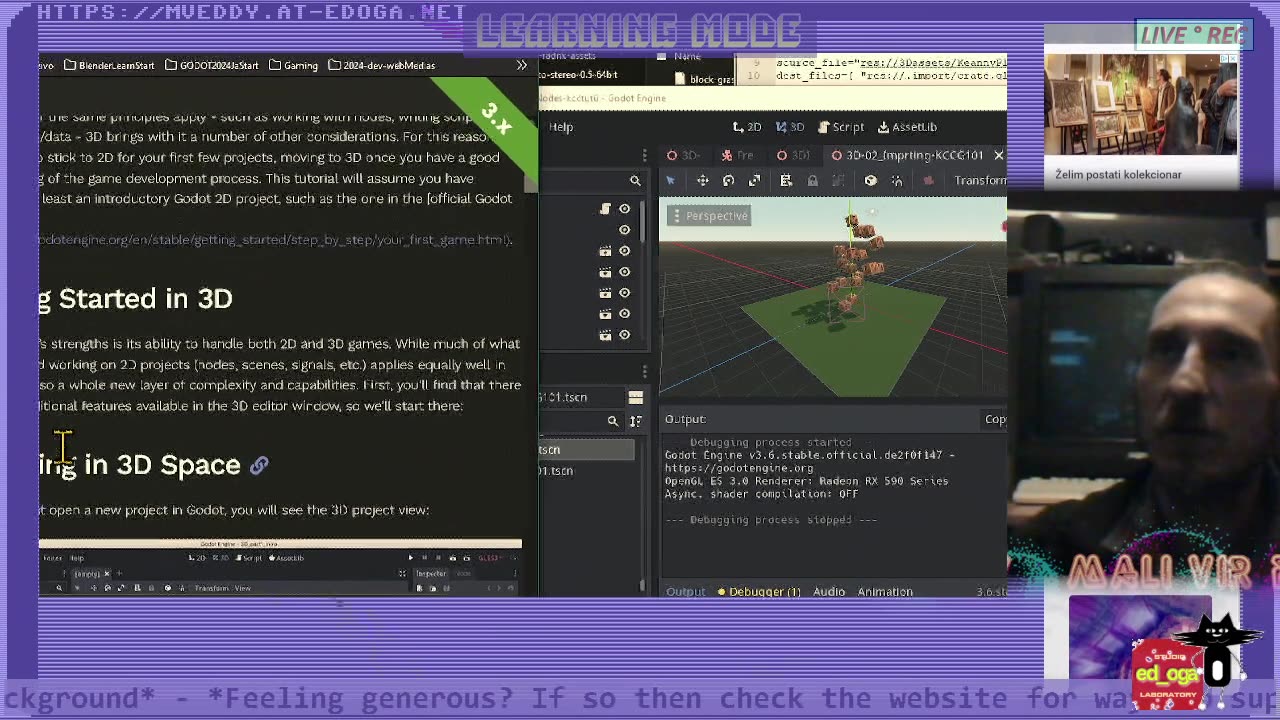The height and width of the screenshot is (720, 1280).
Task: Open the BlenderLearnStart bookmark folder
Action: pos(109,65)
